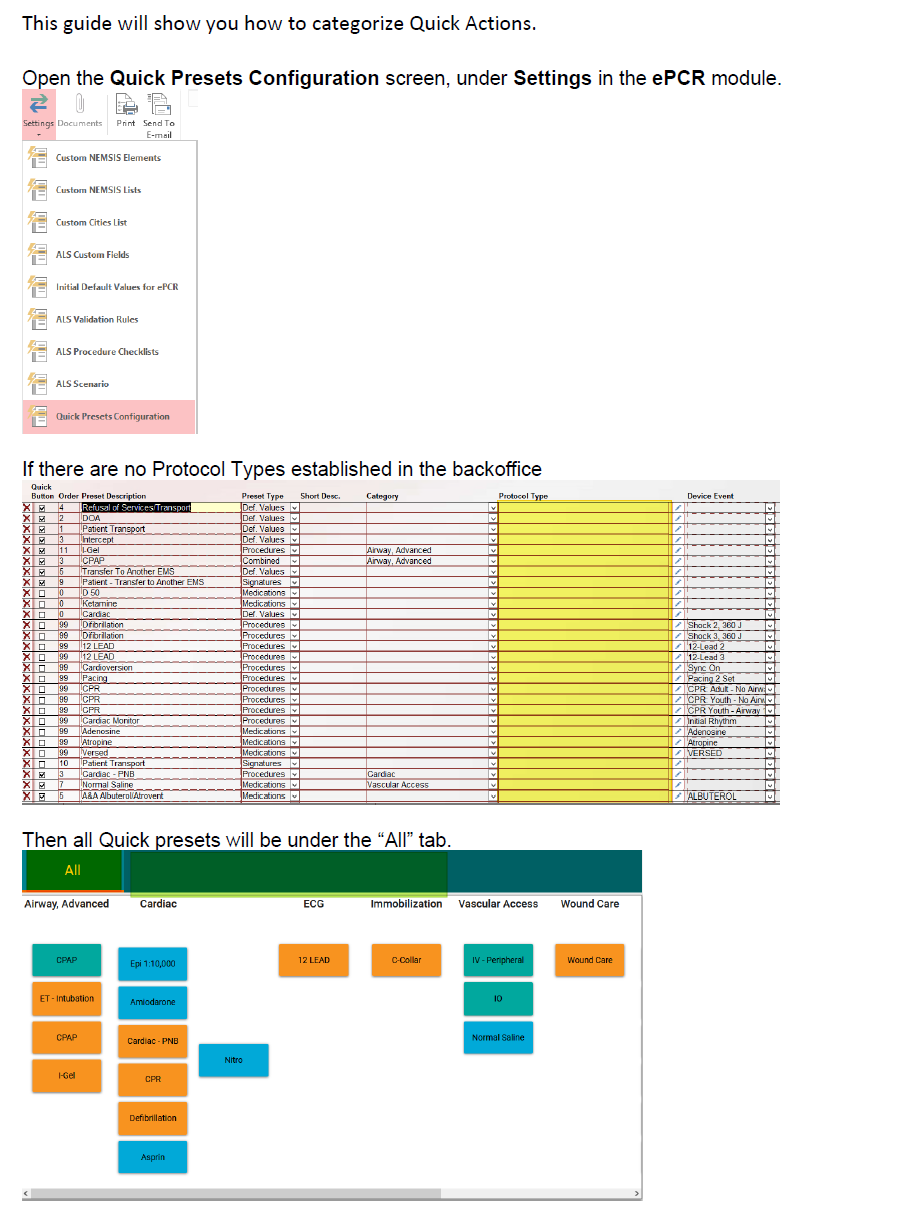Click the Nitro quick preset button
Viewport: 917px width, 1225px height.
pos(234,1060)
